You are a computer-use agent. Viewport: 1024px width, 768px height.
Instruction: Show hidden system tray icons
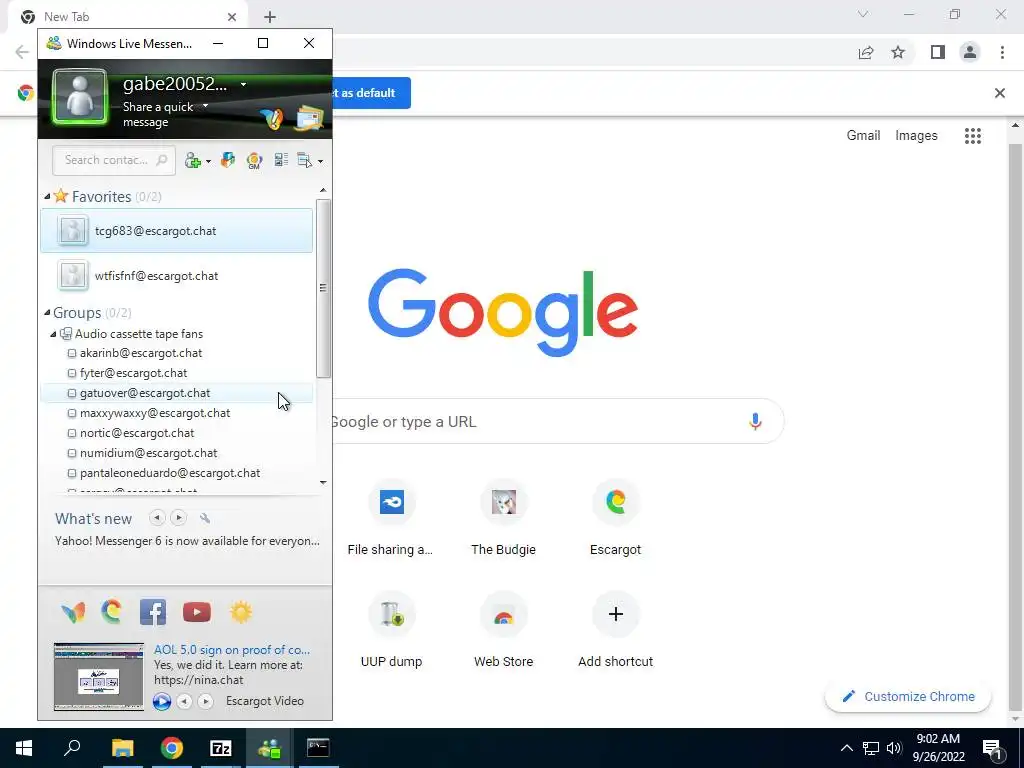tap(846, 748)
